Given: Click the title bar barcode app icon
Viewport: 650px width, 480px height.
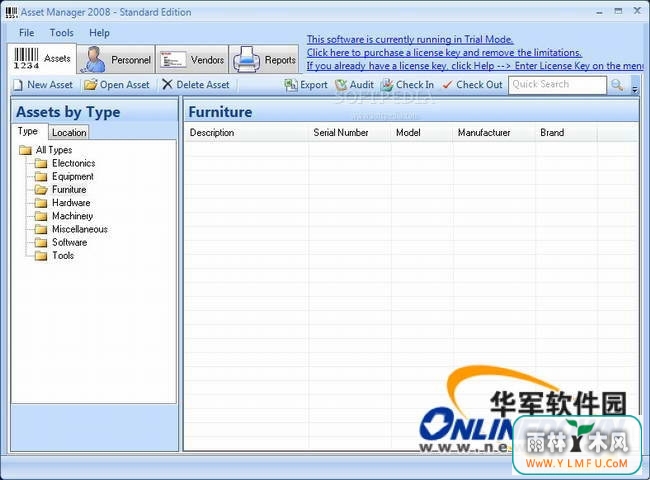Looking at the screenshot, I should pos(12,12).
